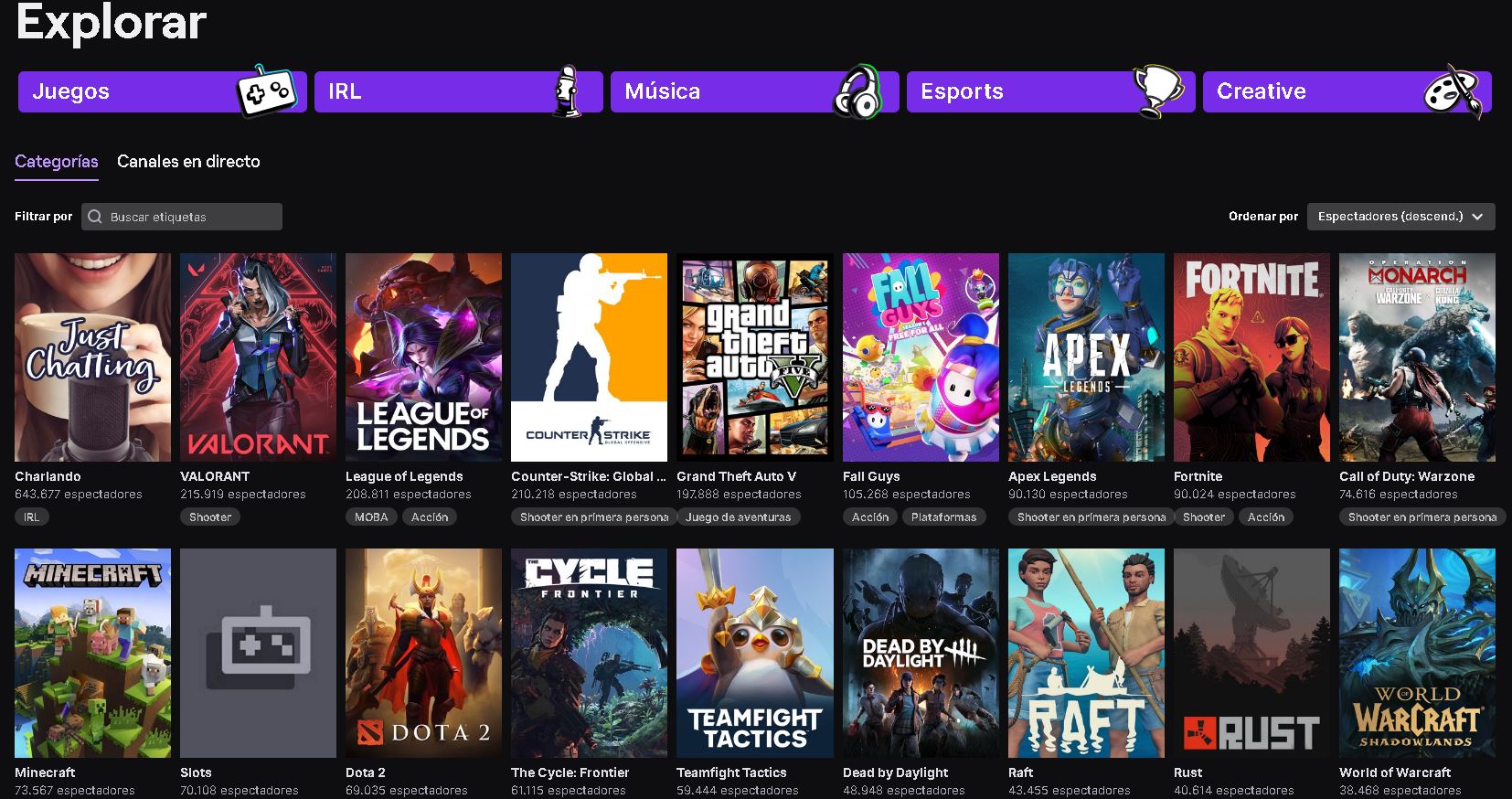The height and width of the screenshot is (799, 1512).
Task: Open the Raft cover art
Action: point(1086,653)
